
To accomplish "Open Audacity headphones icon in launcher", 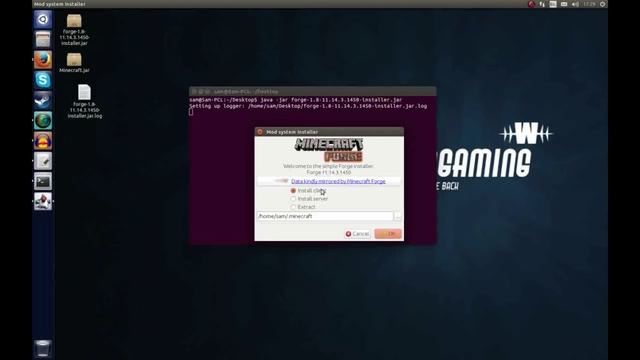I will (43, 141).
